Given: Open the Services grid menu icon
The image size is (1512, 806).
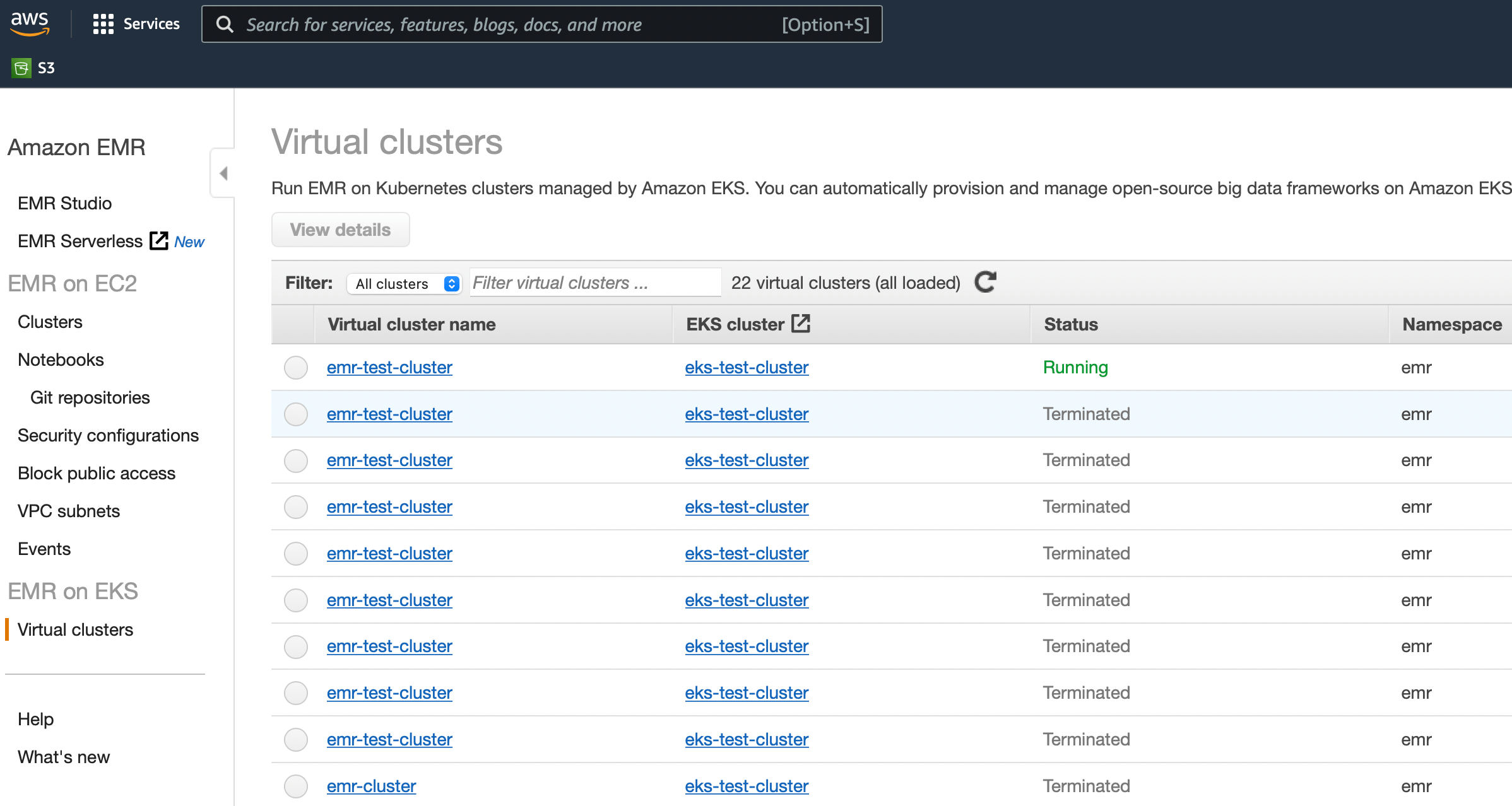Looking at the screenshot, I should 103,24.
